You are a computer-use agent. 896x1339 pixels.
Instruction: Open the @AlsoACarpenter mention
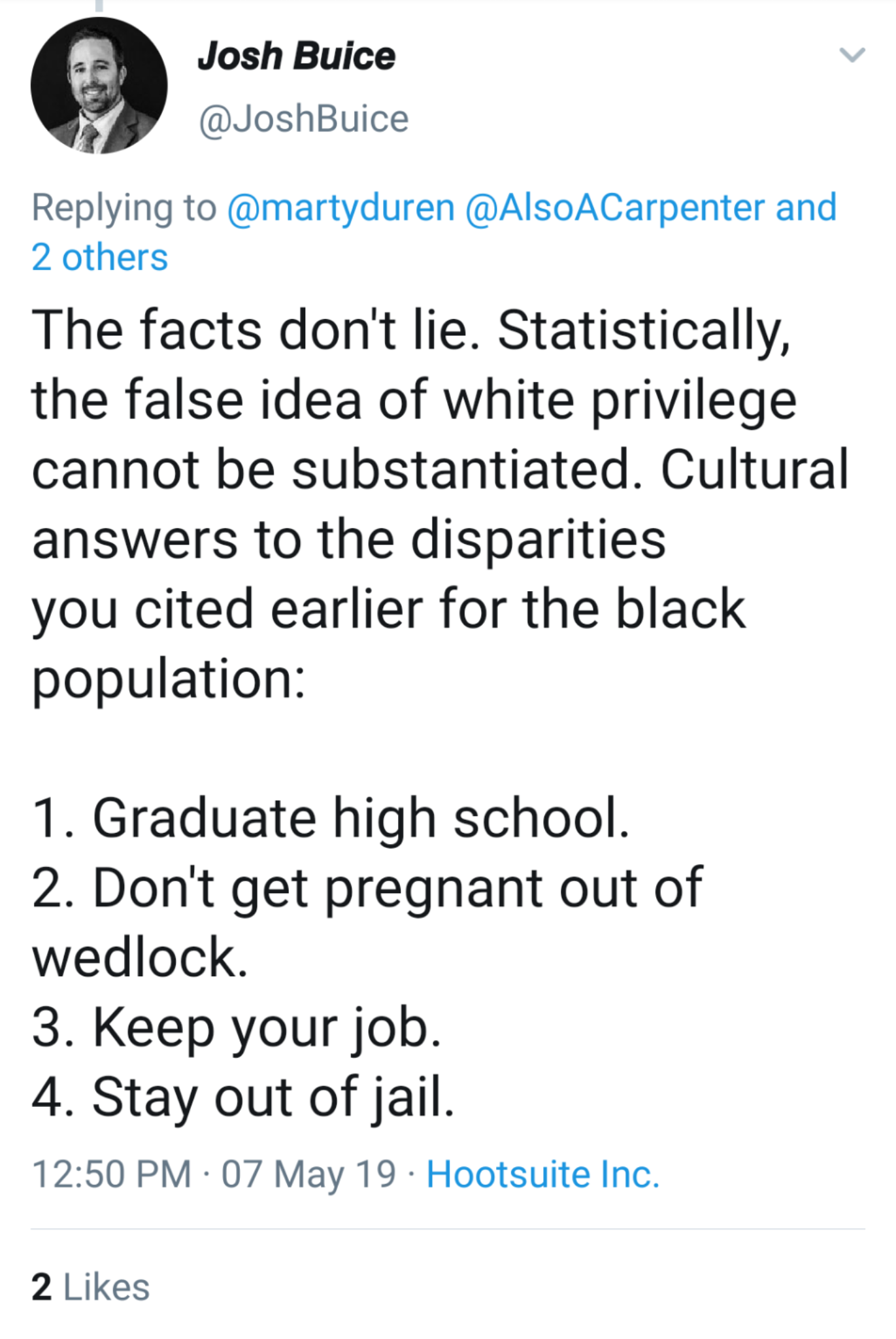pyautogui.click(x=615, y=208)
